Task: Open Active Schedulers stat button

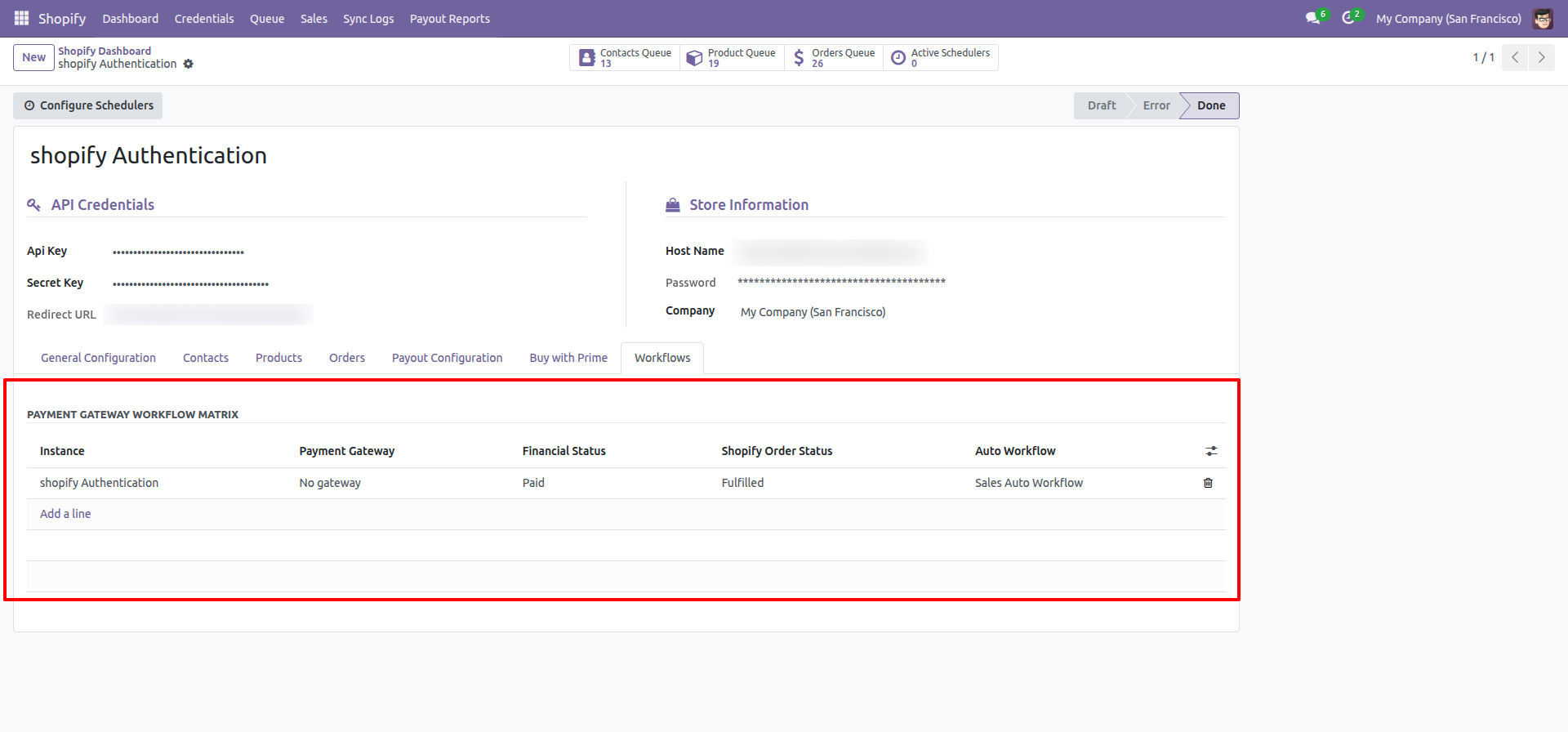Action: pos(941,57)
